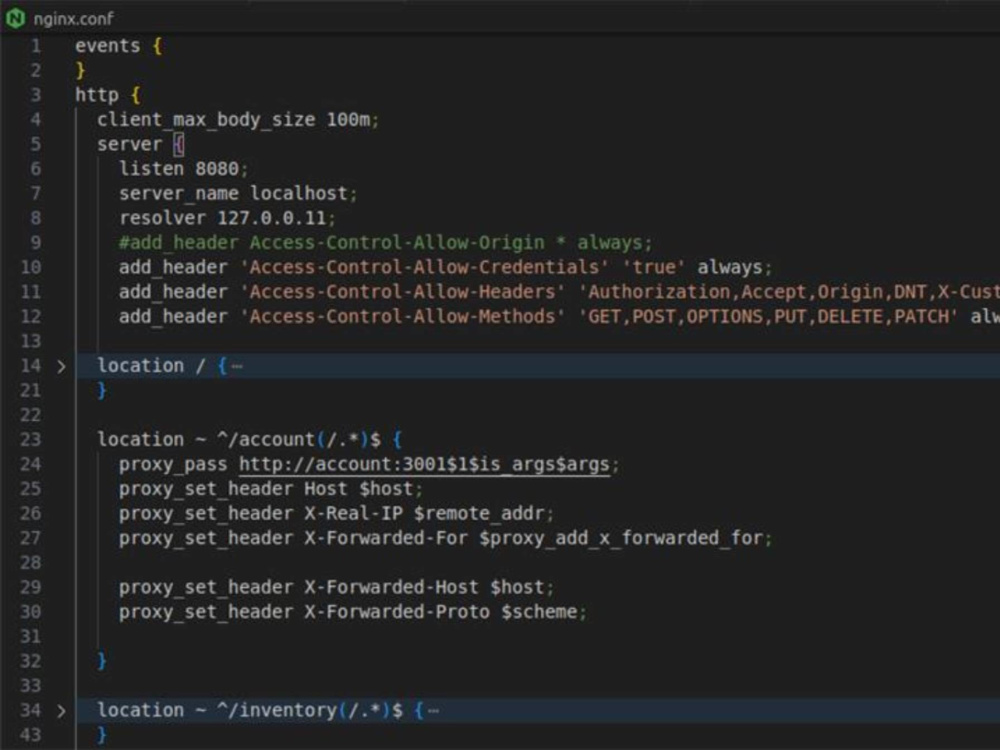Click the highlighted opening brace after 'server'
The height and width of the screenshot is (750, 1000).
(179, 144)
